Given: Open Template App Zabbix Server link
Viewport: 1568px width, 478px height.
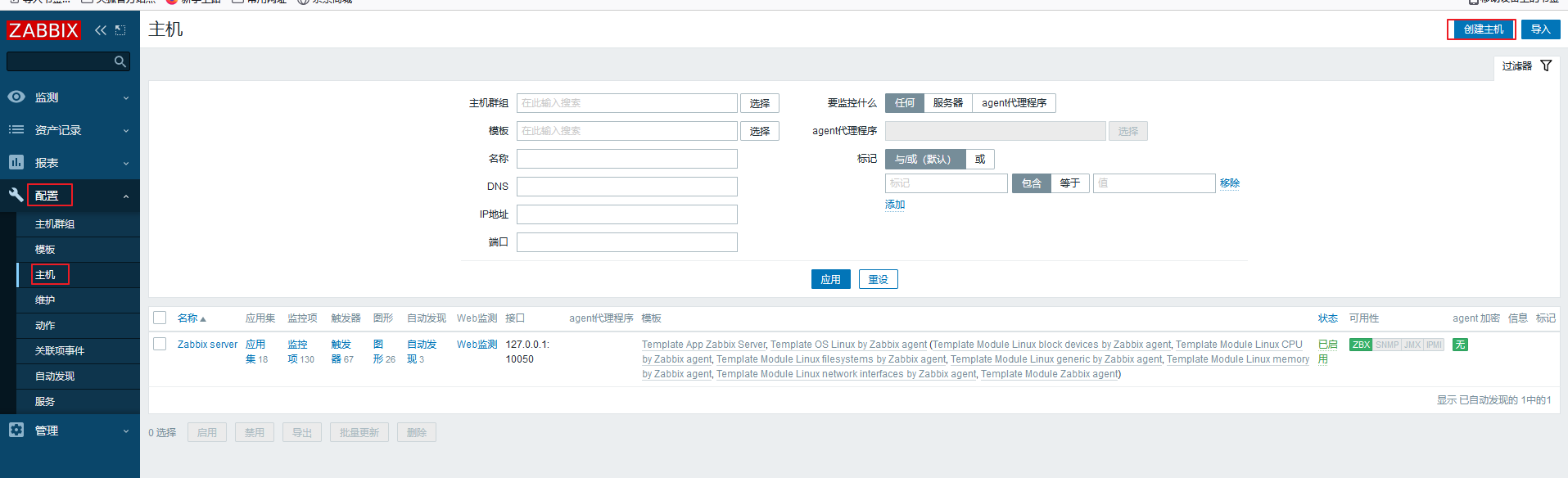Looking at the screenshot, I should [x=704, y=345].
